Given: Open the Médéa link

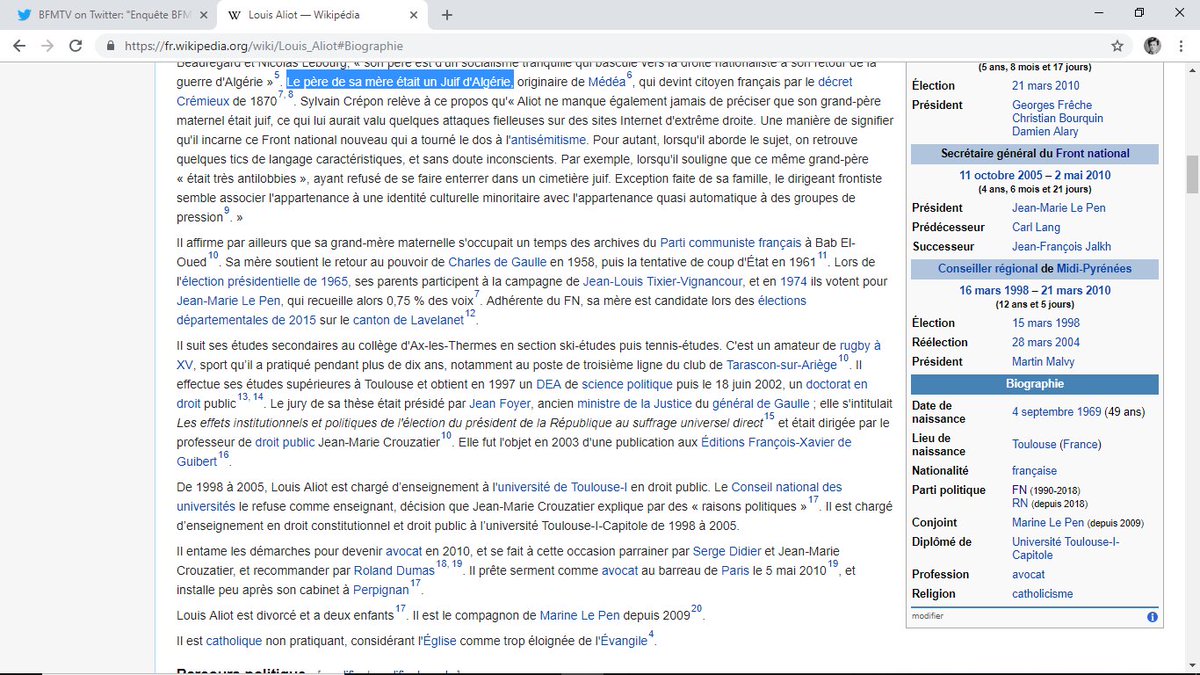Looking at the screenshot, I should click(x=607, y=82).
